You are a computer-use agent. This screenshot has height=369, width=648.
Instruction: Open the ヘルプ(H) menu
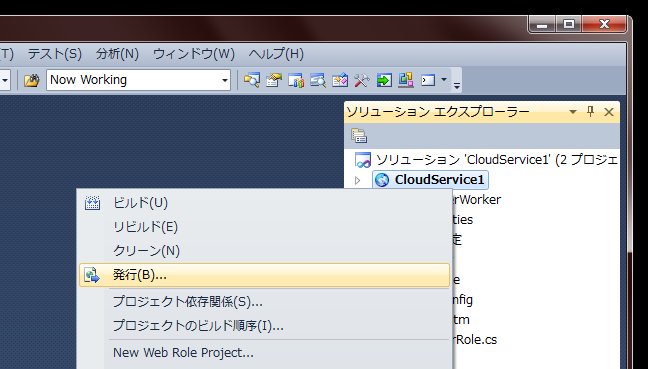pos(276,54)
